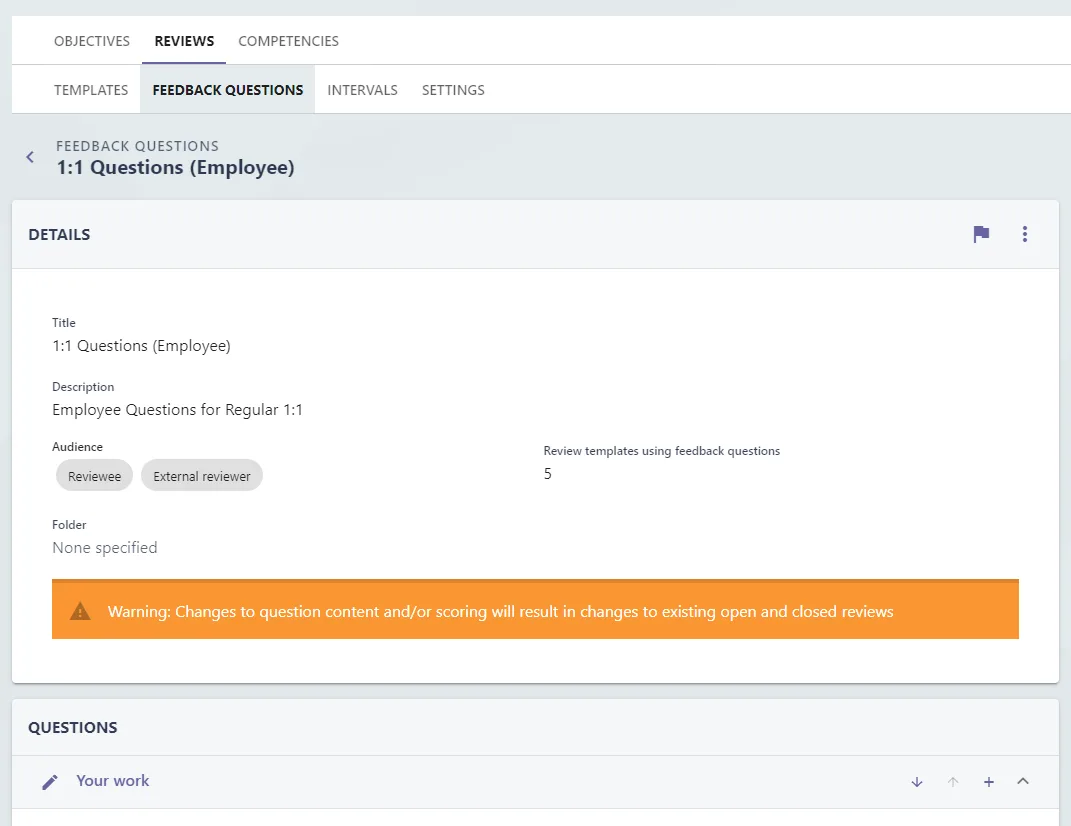1071x826 pixels.
Task: Go back using the left chevron arrow
Action: click(x=30, y=157)
